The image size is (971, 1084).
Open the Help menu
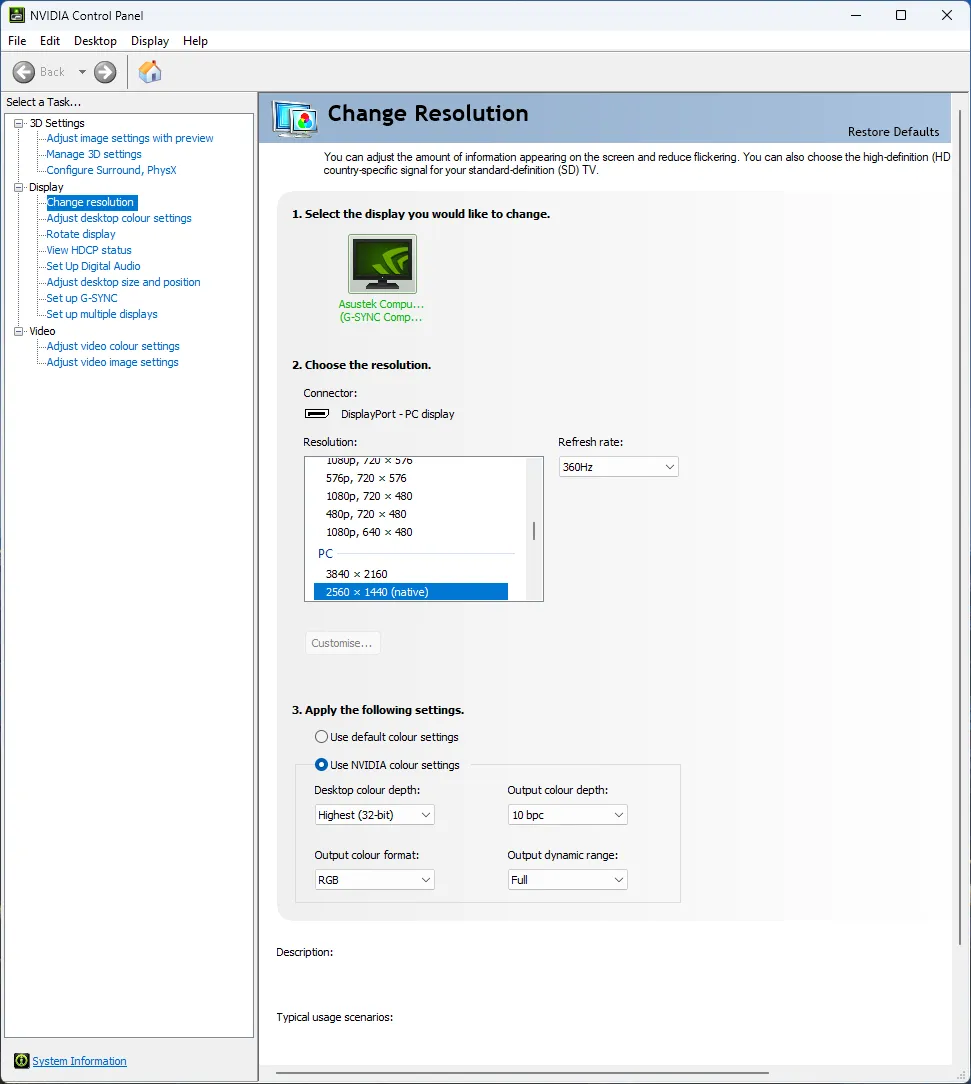(x=195, y=41)
